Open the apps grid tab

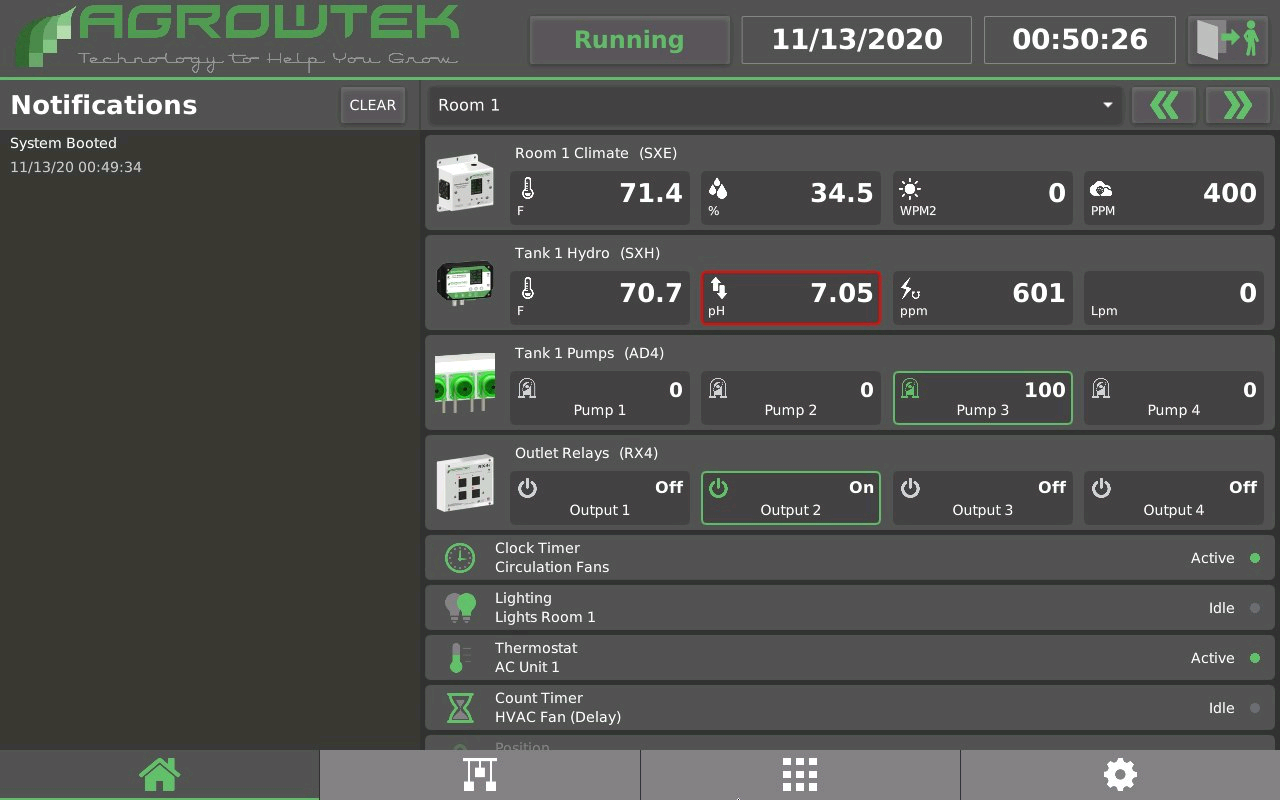[x=799, y=774]
